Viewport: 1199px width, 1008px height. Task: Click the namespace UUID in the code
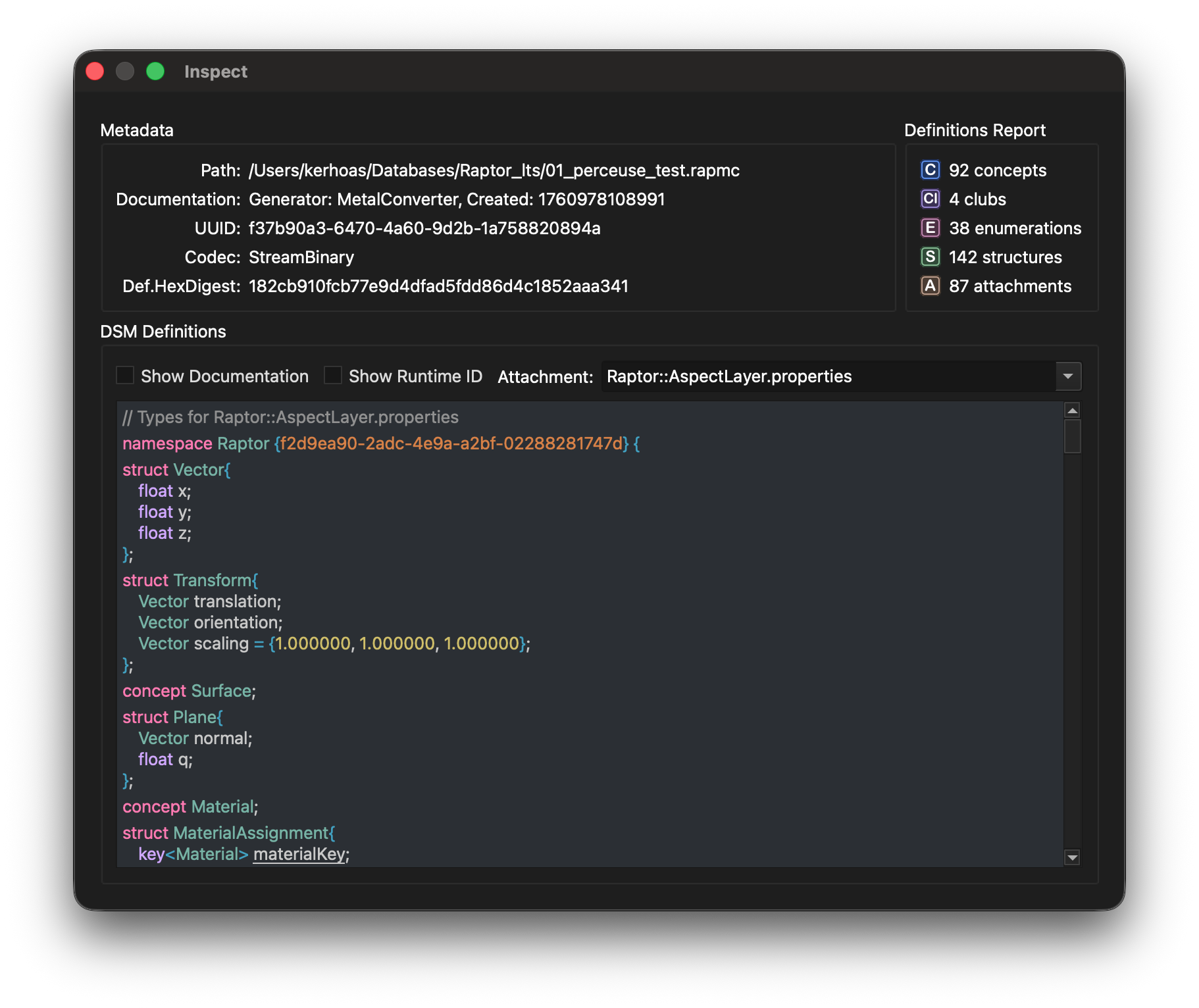(451, 443)
